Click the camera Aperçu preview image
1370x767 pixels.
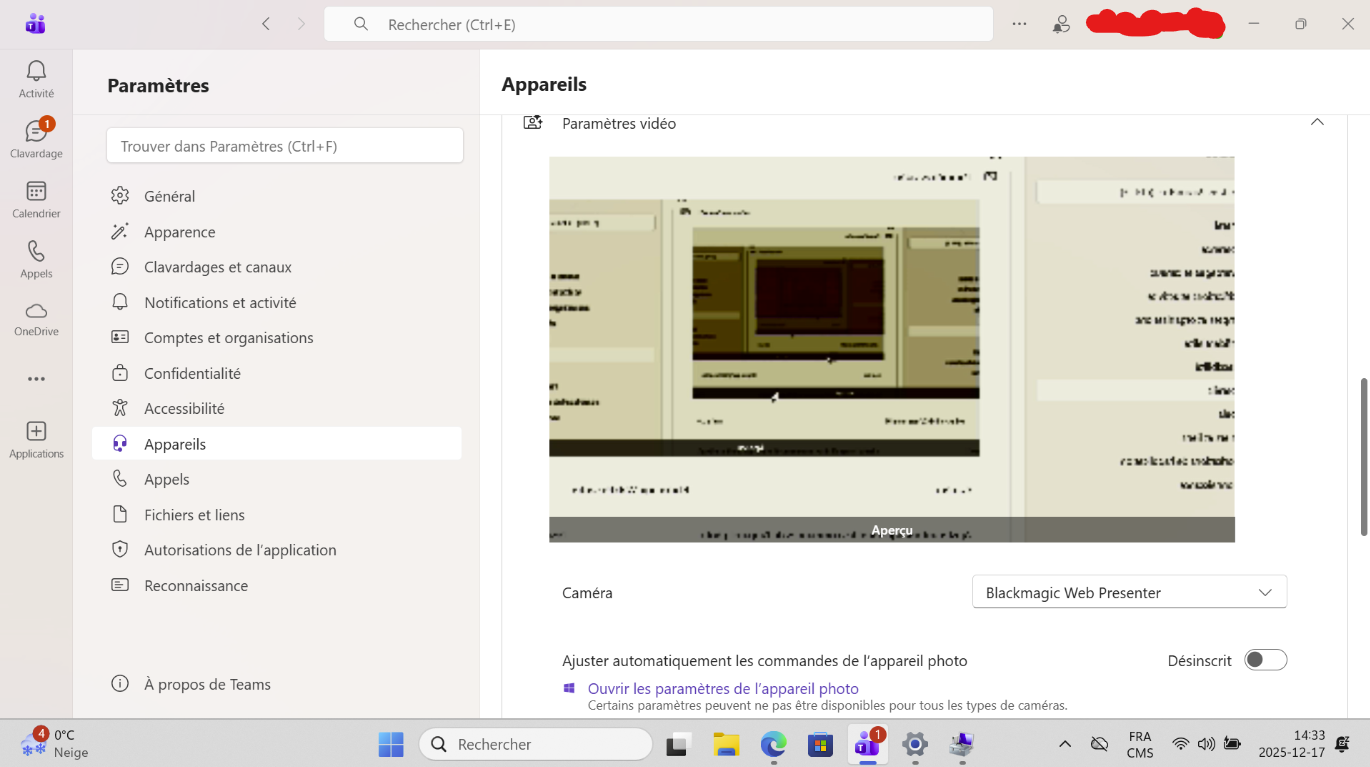892,349
